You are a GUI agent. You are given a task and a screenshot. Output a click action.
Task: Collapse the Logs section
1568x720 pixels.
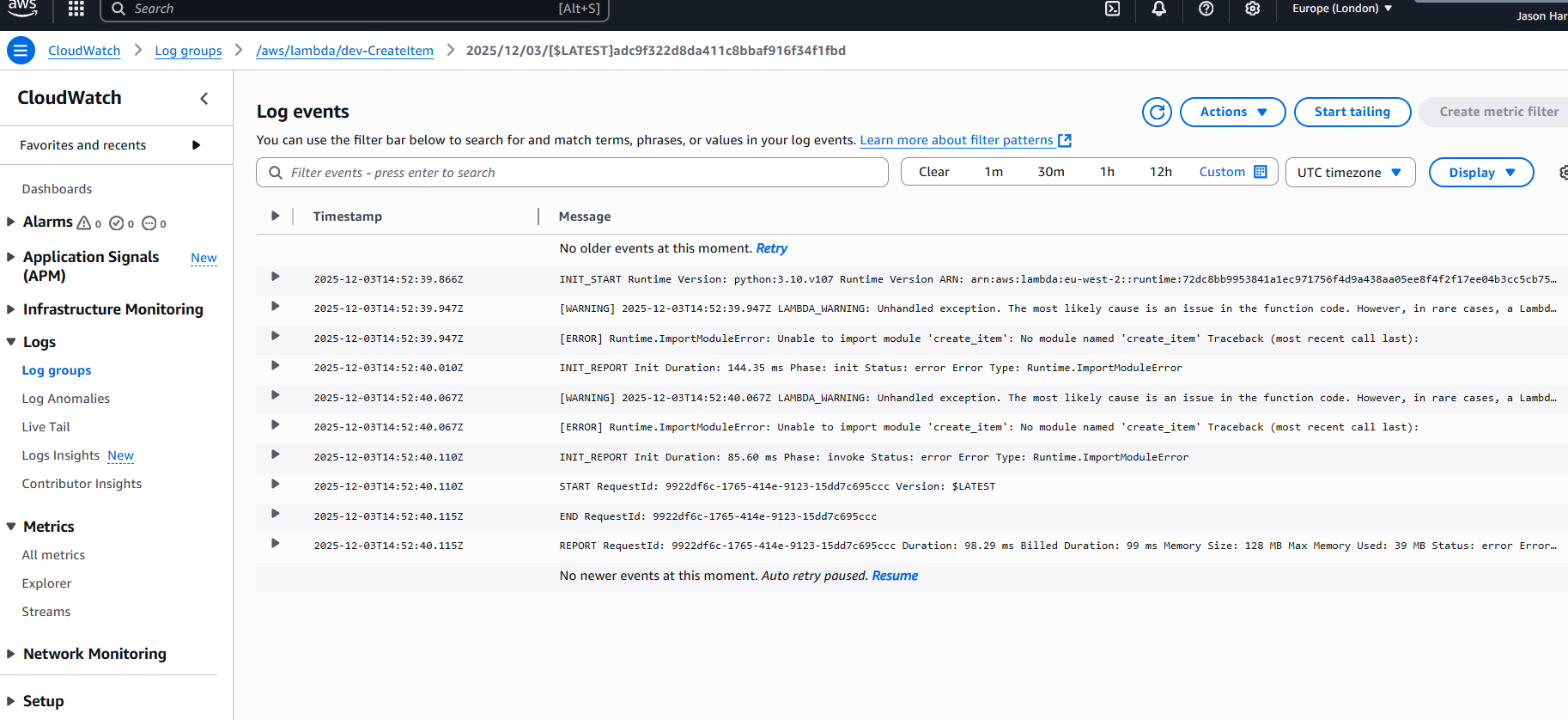[11, 342]
